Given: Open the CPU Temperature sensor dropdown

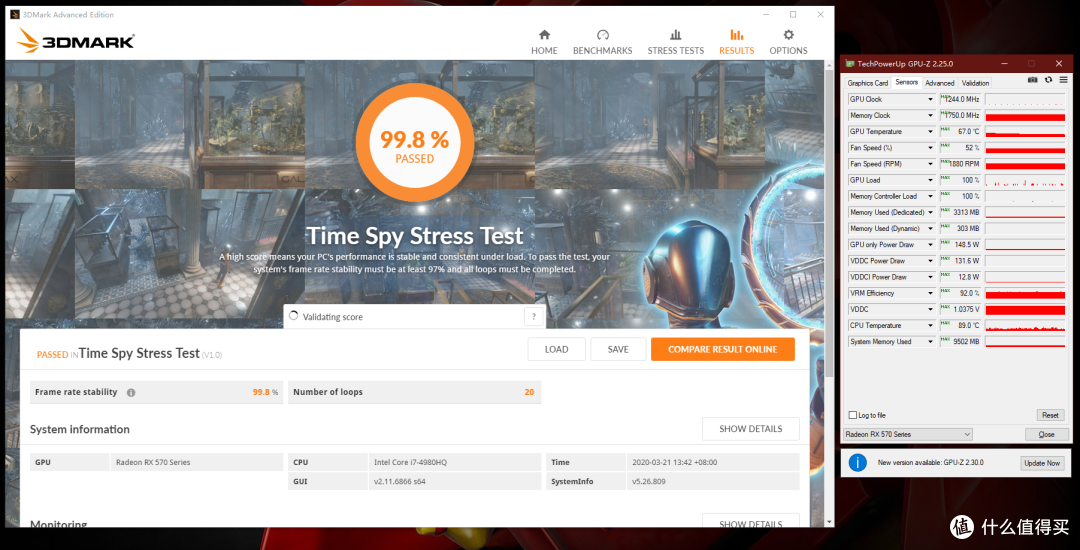Looking at the screenshot, I should [x=931, y=326].
